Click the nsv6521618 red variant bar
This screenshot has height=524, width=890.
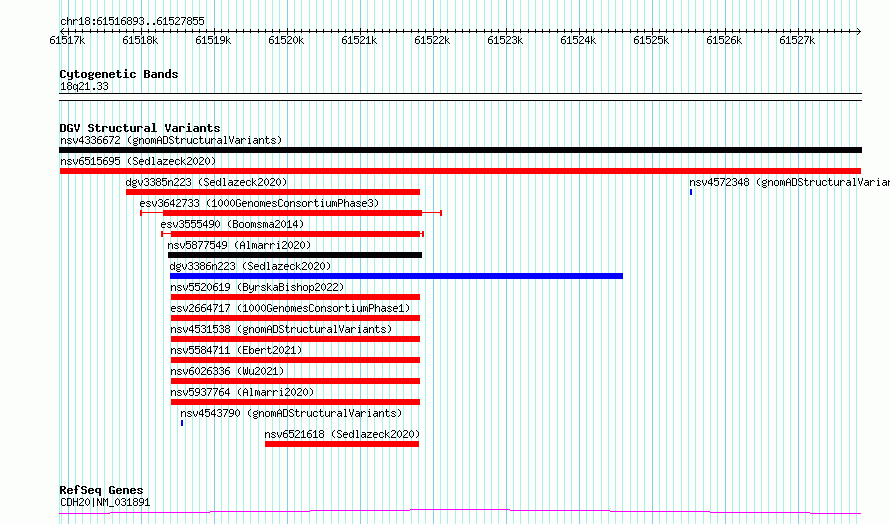342,445
